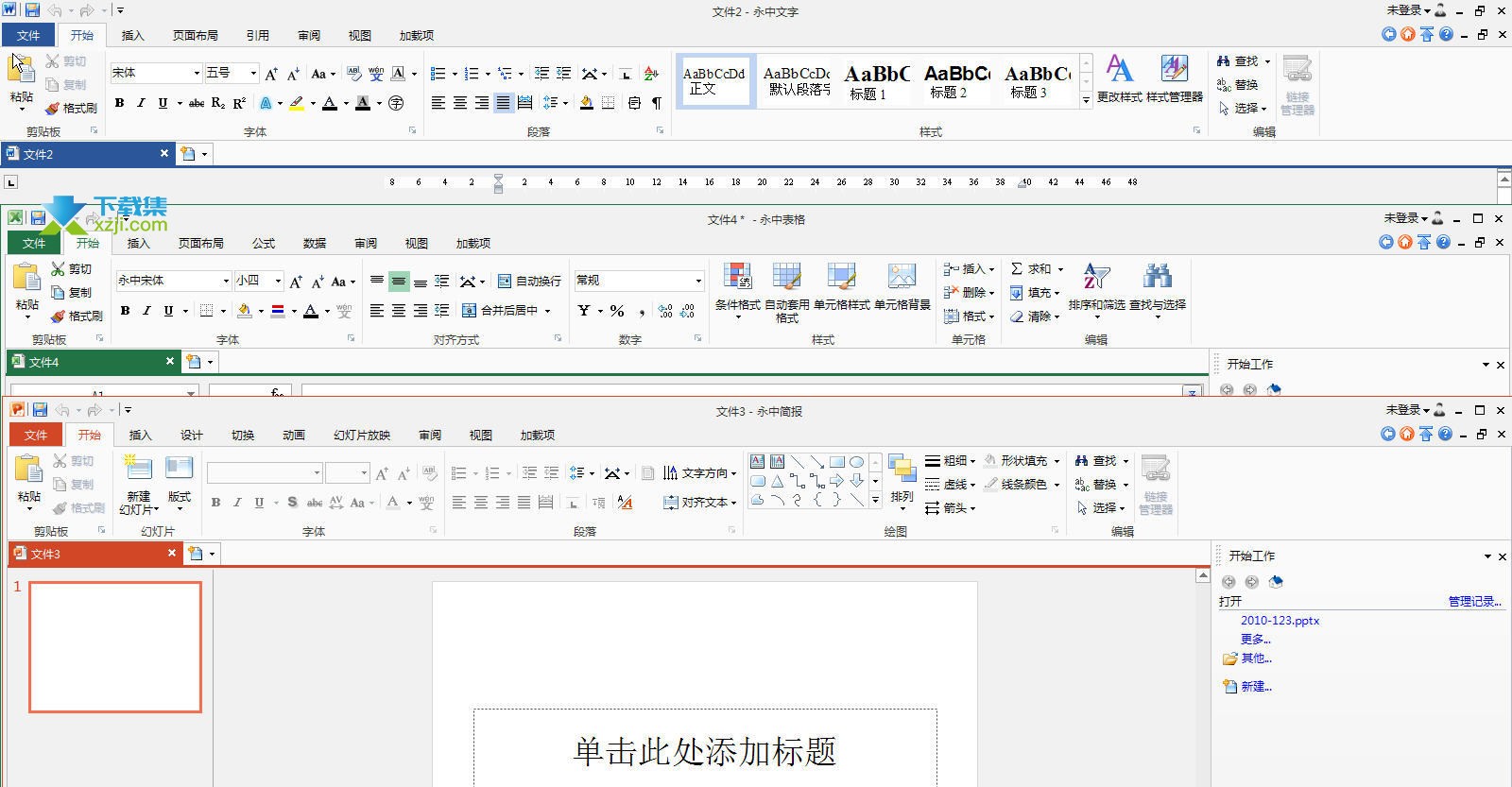Click Format Painter in the Word window
The image size is (1512, 787).
[72, 108]
